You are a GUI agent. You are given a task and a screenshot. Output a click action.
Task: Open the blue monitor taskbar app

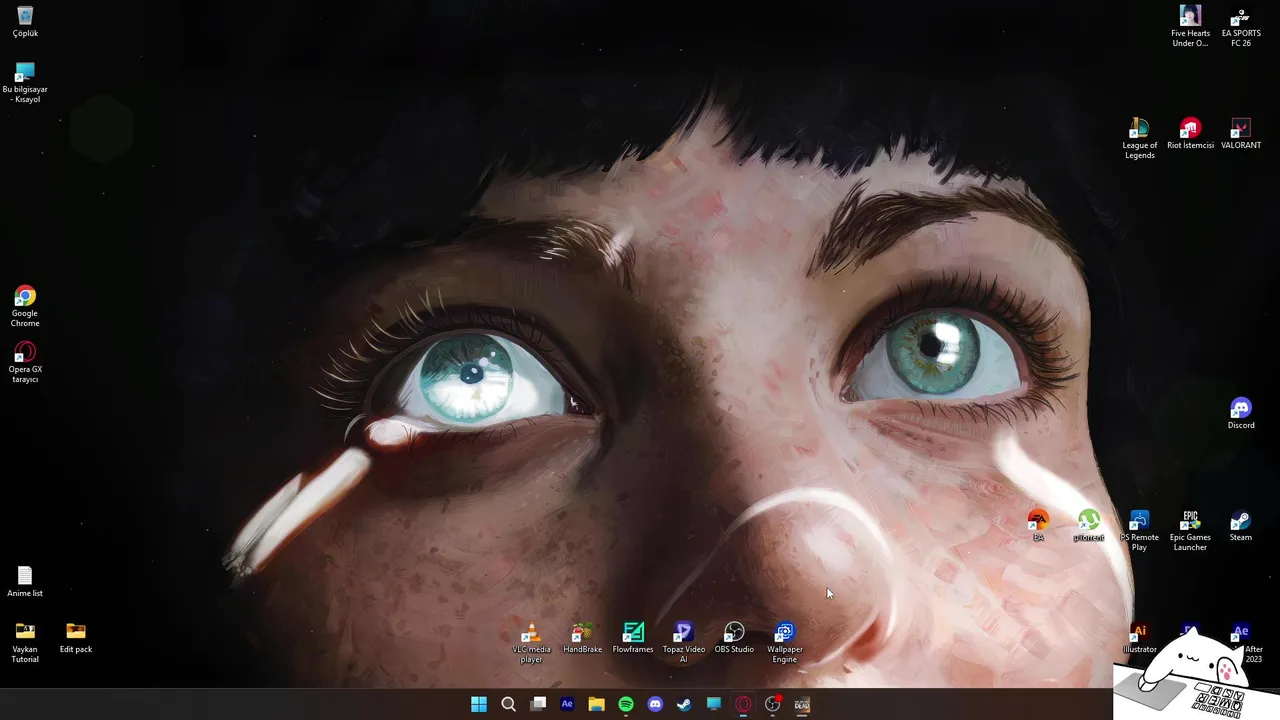coord(714,704)
